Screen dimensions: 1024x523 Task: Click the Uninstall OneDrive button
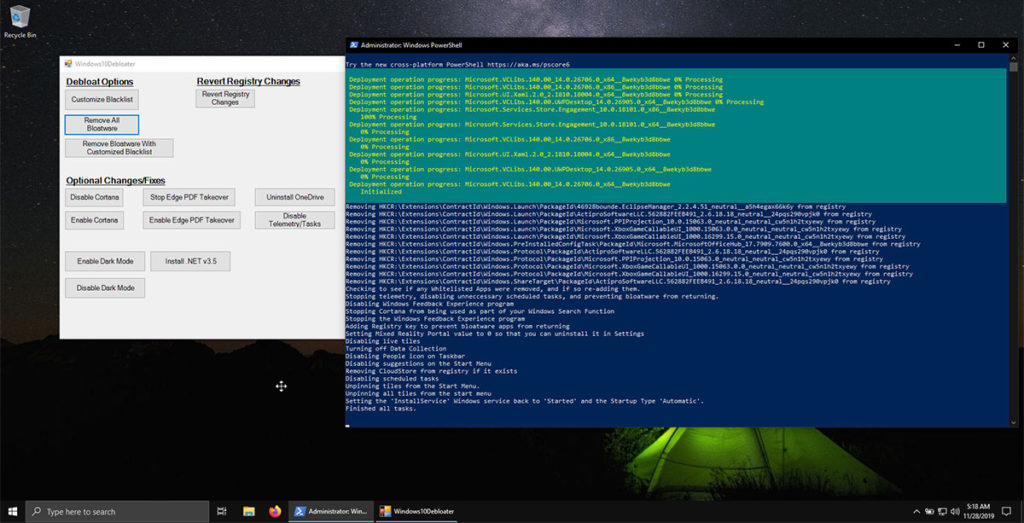(x=295, y=197)
